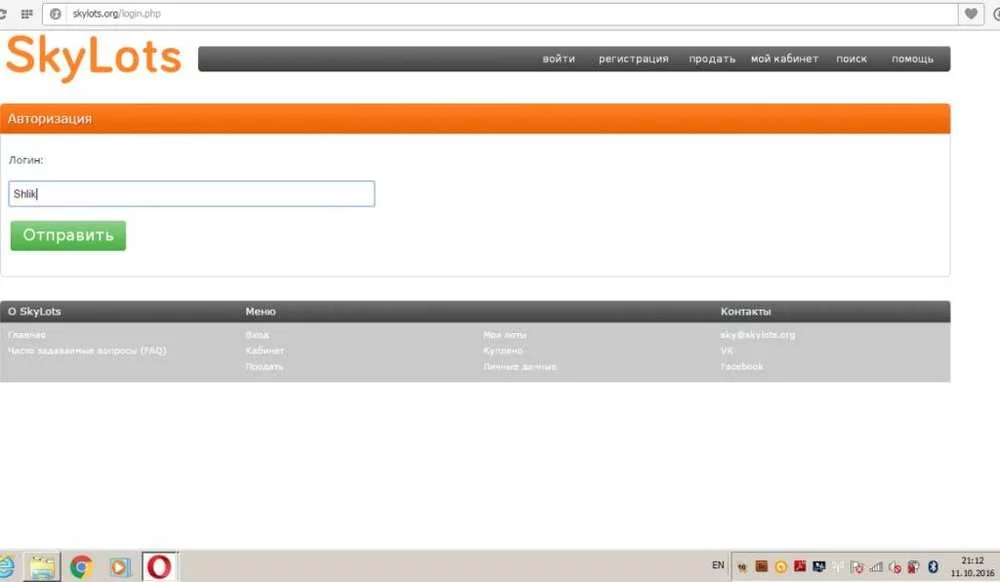This screenshot has height=582, width=1000.
Task: Focus the Логин input field
Action: [191, 194]
